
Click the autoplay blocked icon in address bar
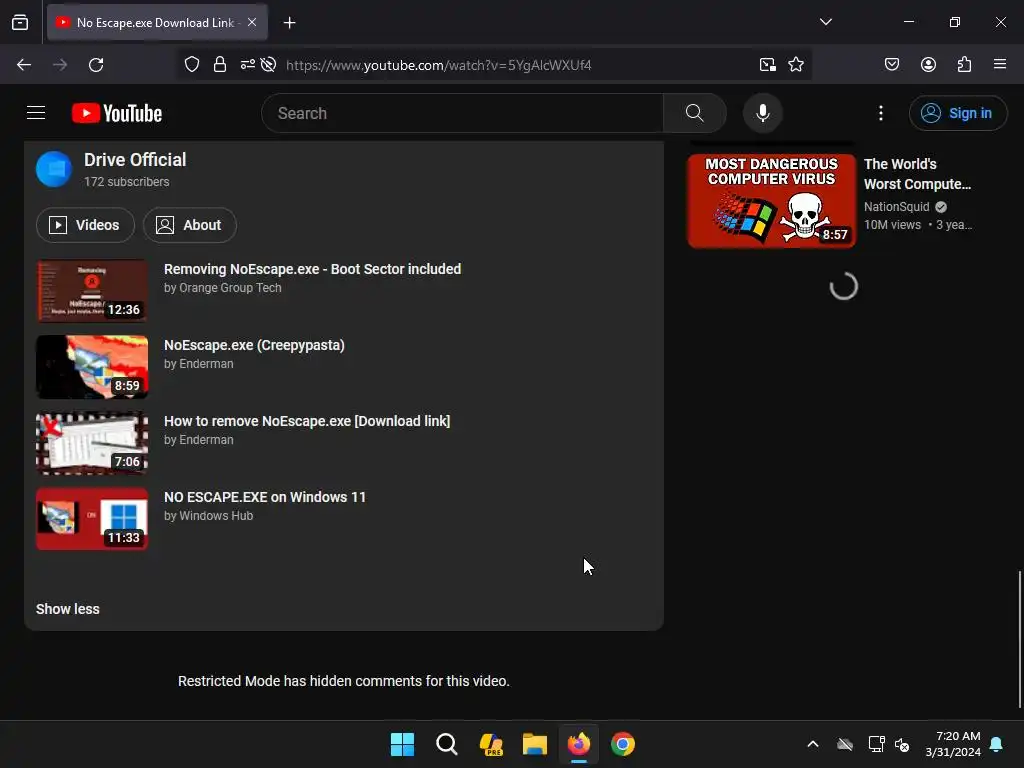[268, 65]
